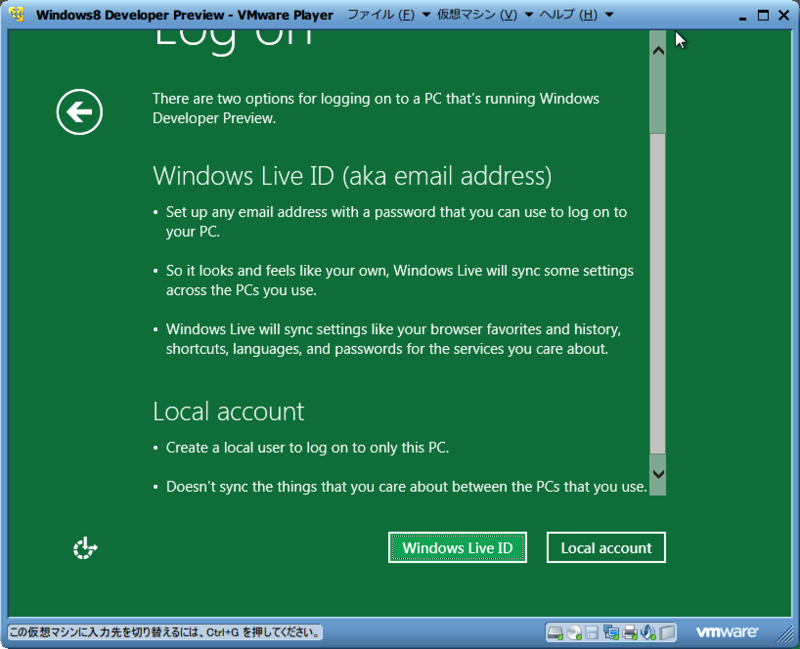Open the ファイル (F) menu

pyautogui.click(x=381, y=15)
